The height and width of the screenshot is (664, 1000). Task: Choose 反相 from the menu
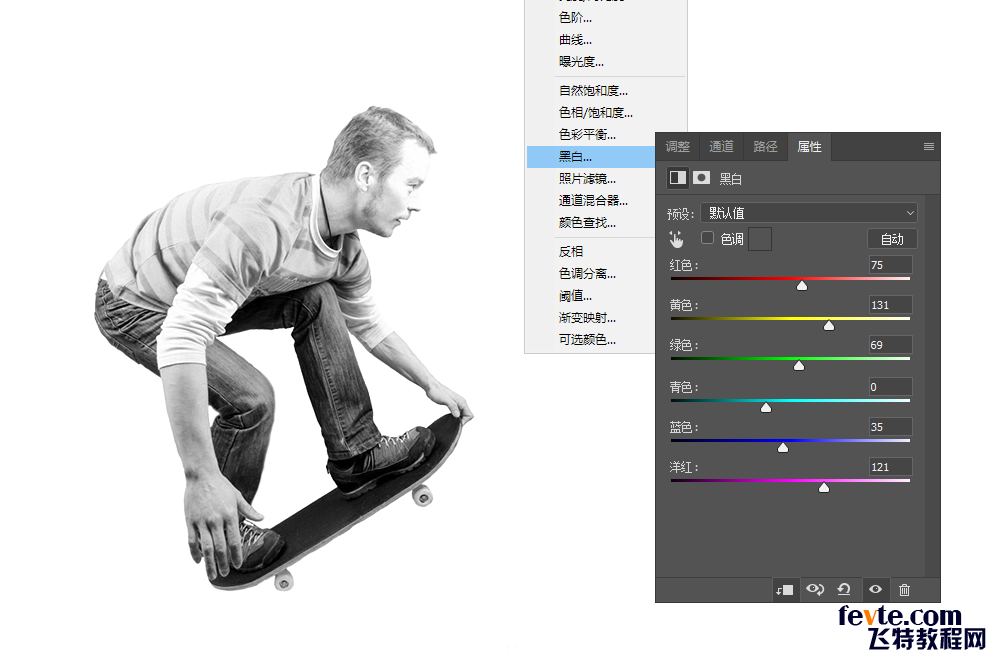click(x=591, y=251)
